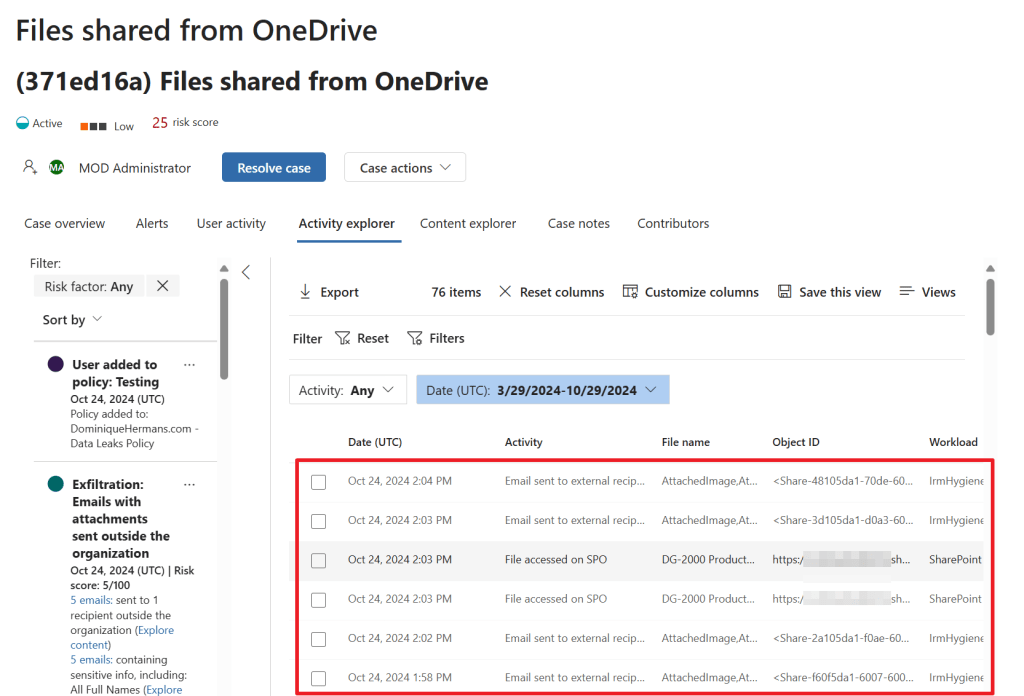
Task: Collapse the left panel with the chevron
Action: [x=246, y=272]
